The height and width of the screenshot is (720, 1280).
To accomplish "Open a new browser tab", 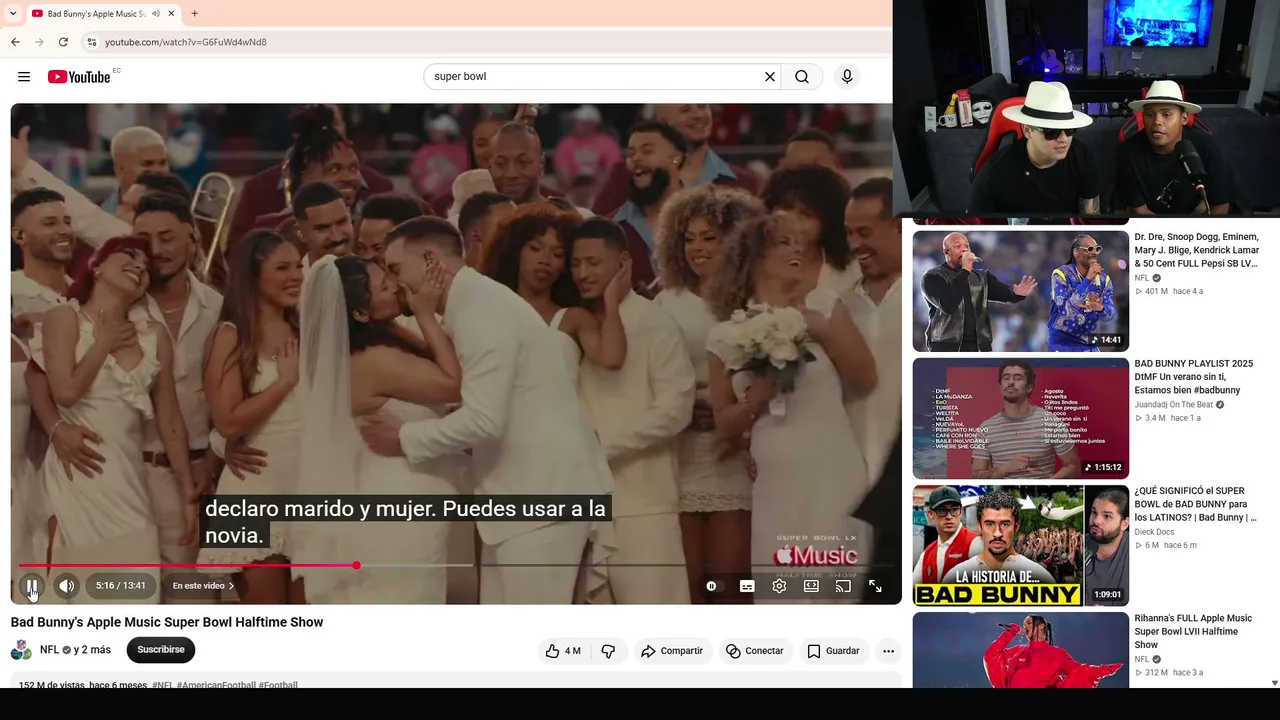I will 195,14.
